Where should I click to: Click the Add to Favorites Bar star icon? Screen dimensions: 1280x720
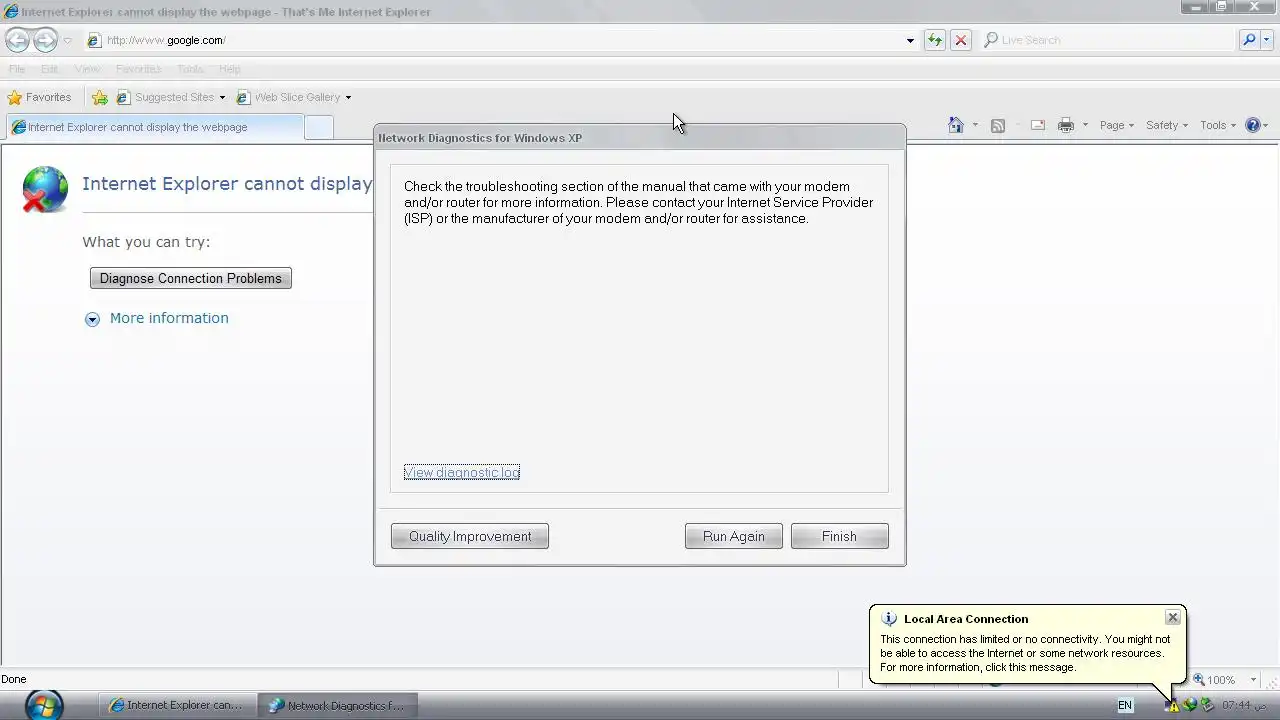[x=99, y=97]
